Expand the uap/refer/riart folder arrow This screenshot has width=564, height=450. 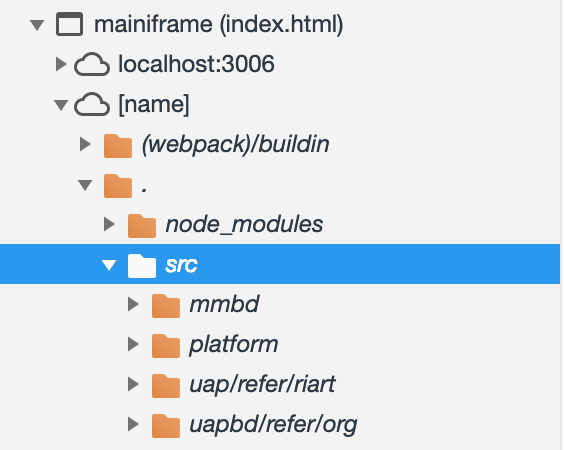tap(133, 384)
